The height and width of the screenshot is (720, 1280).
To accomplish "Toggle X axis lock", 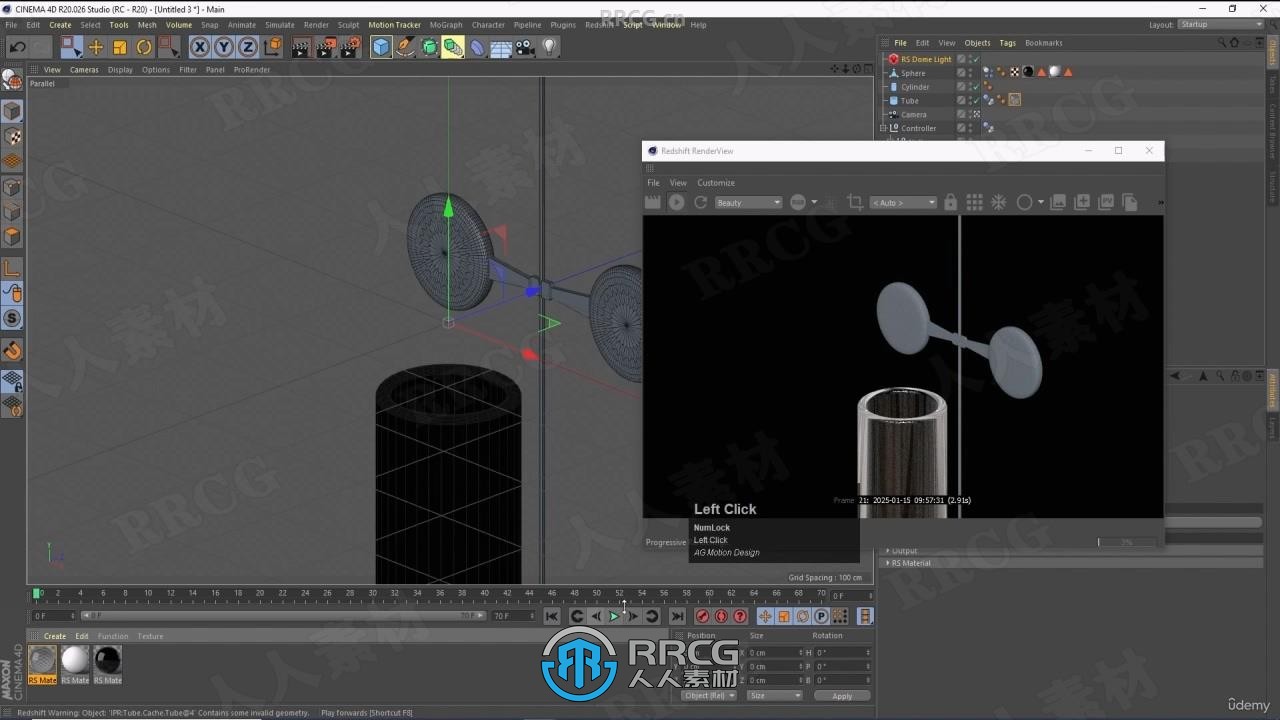I will [x=200, y=47].
